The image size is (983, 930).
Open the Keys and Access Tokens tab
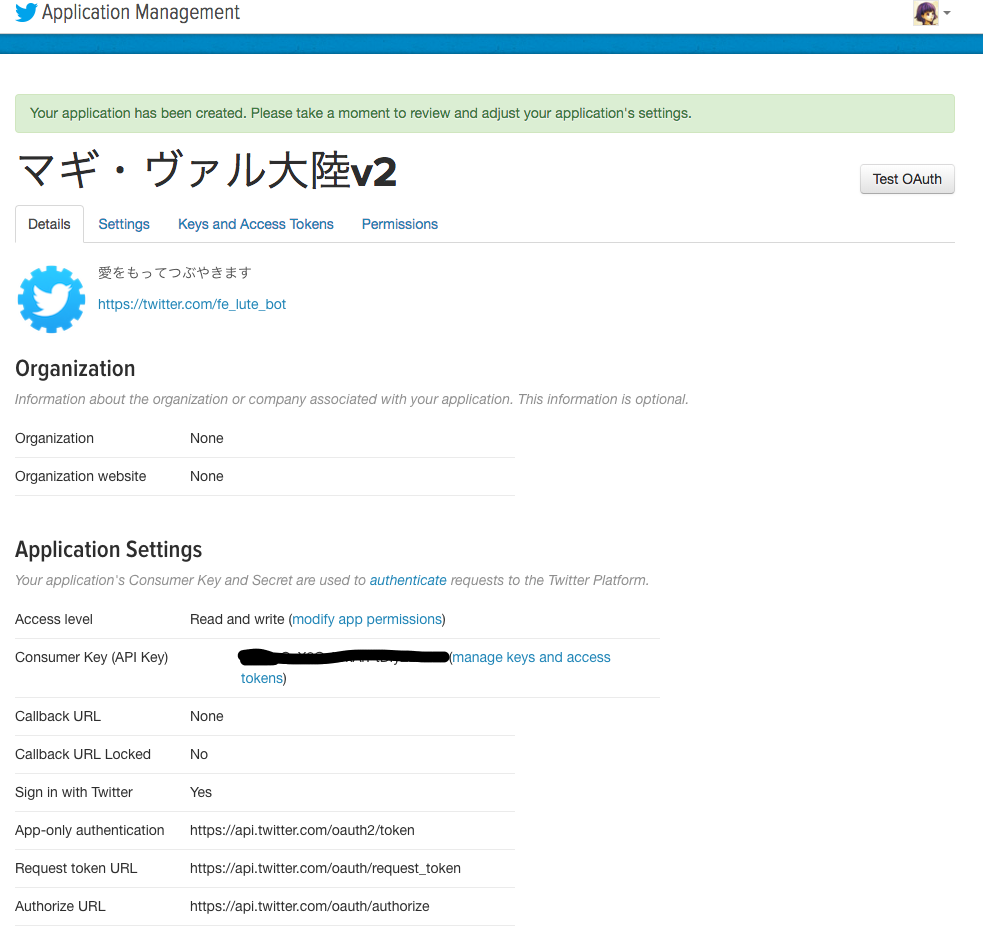pyautogui.click(x=256, y=225)
